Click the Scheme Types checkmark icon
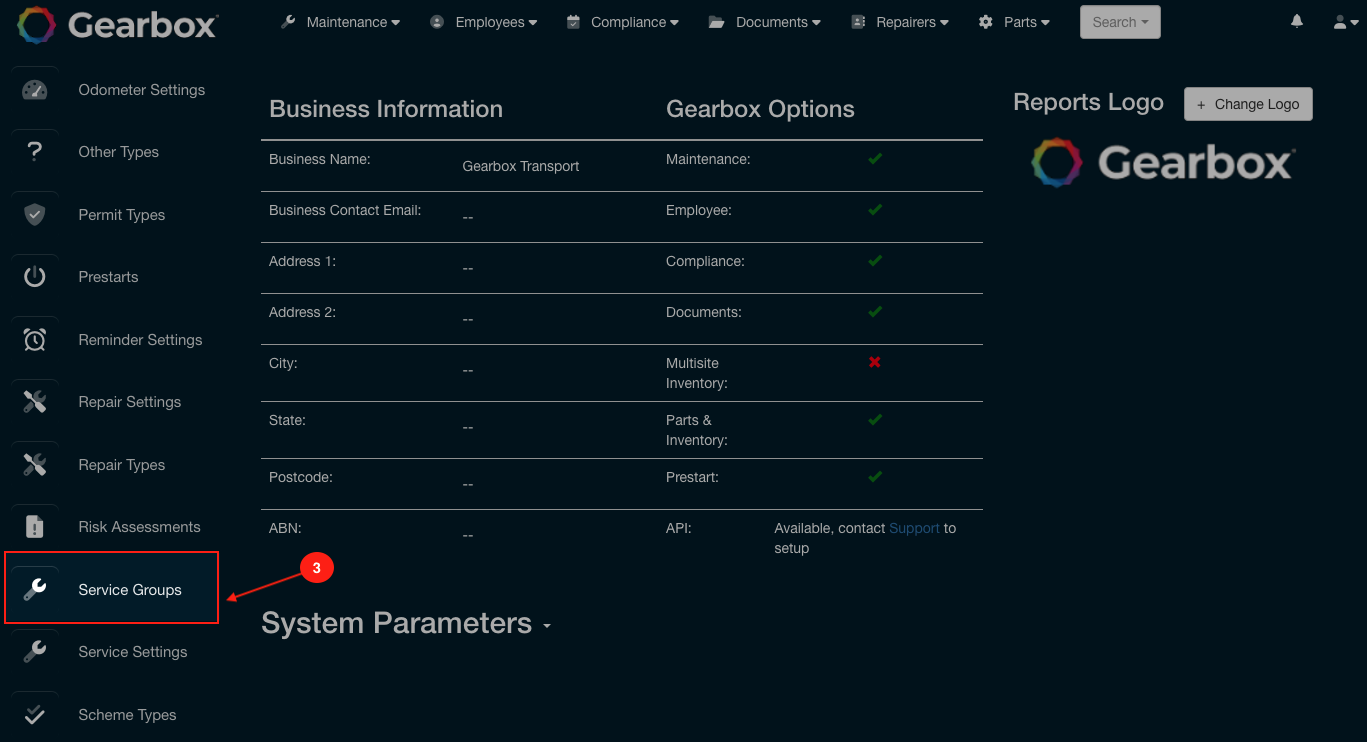The image size is (1367, 742). (x=34, y=715)
